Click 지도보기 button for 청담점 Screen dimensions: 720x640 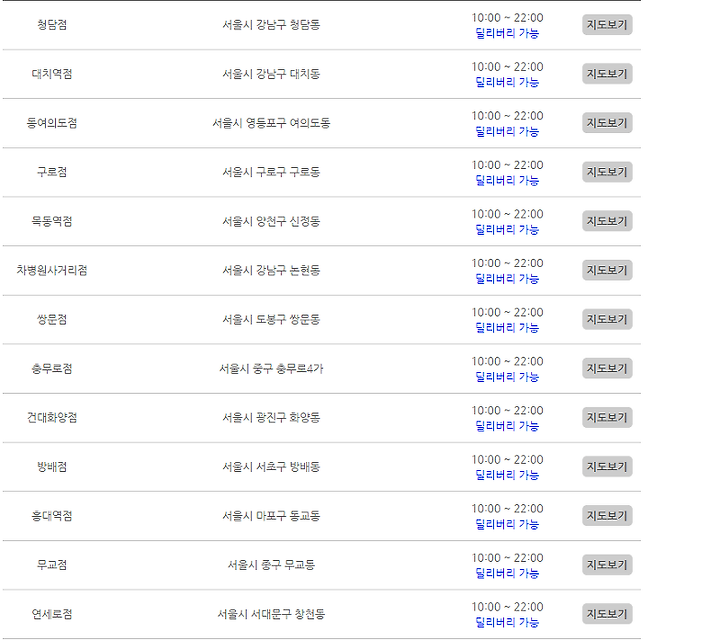click(x=607, y=25)
